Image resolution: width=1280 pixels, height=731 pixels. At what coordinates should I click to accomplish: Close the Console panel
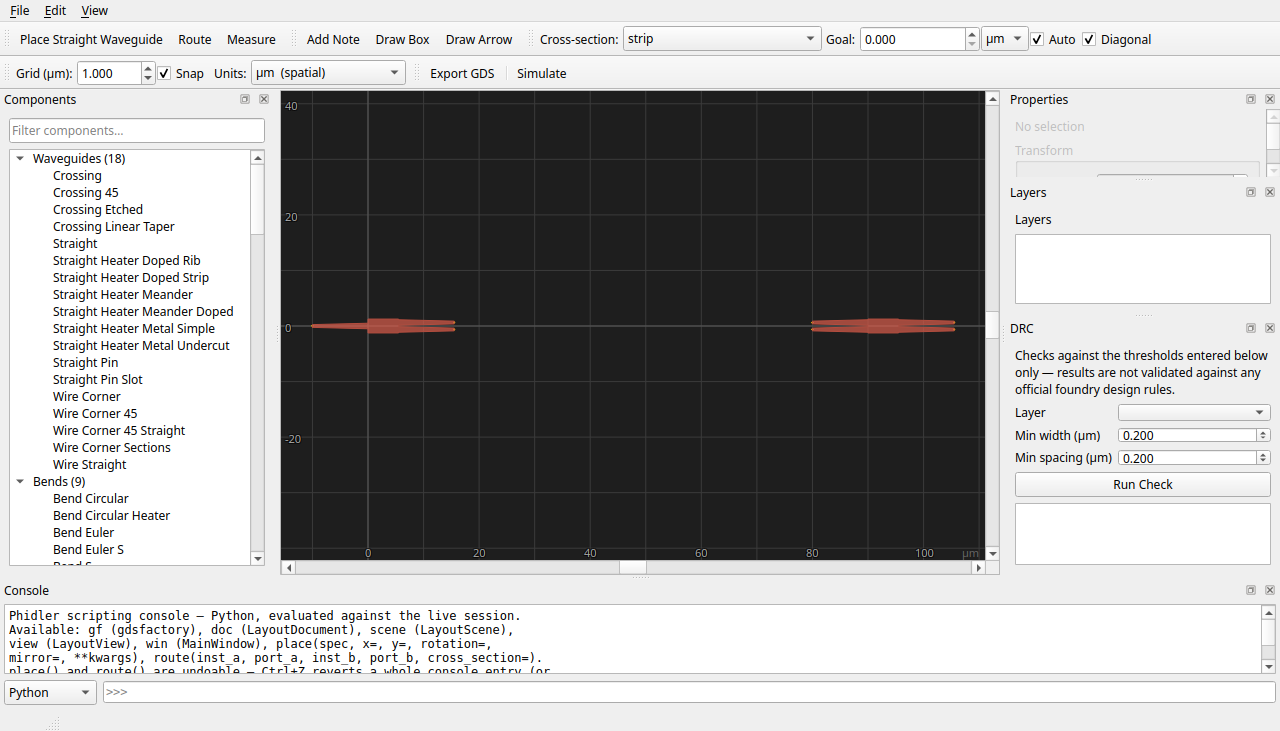point(1270,591)
